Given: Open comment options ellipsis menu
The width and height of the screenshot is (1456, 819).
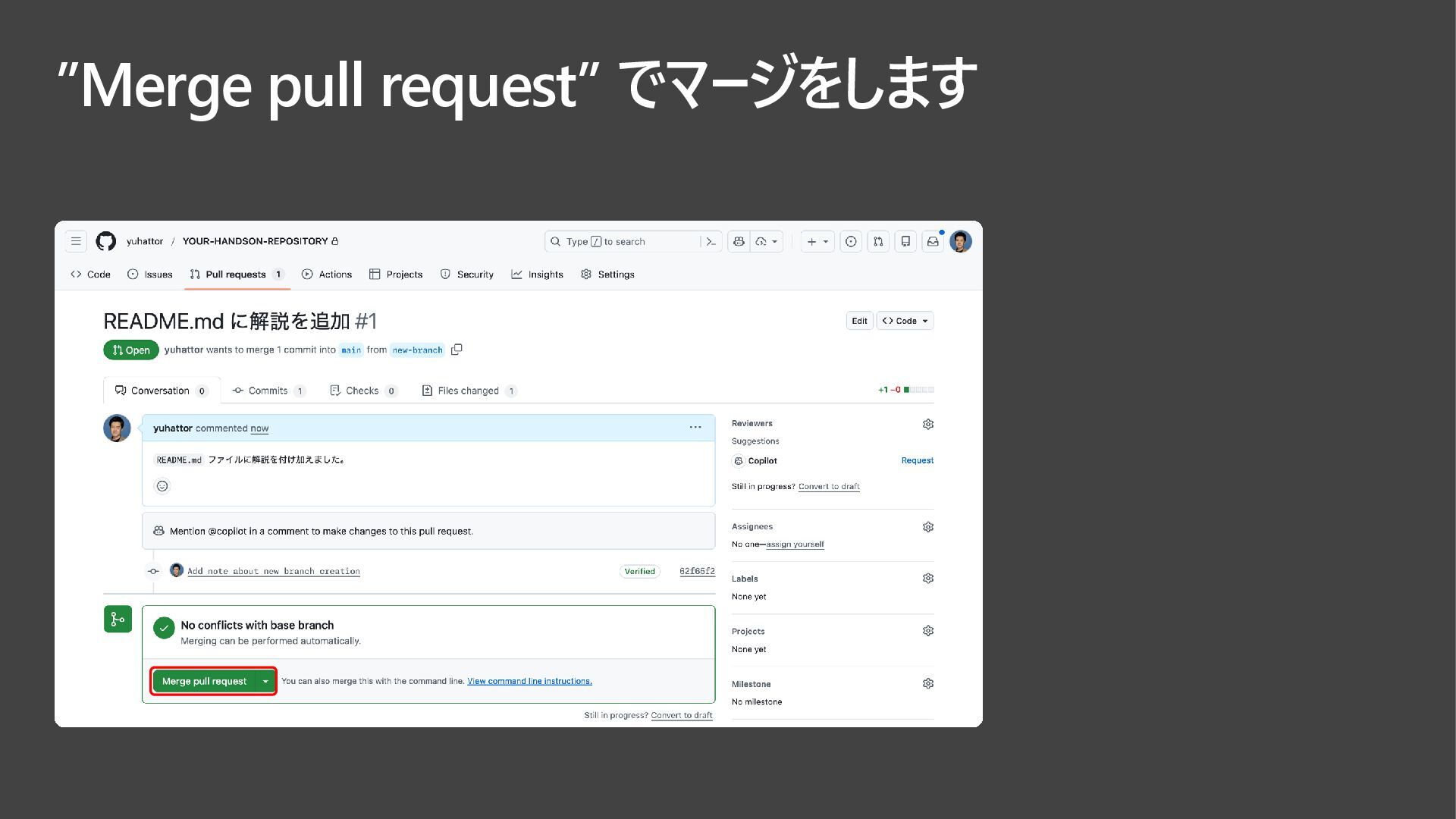Looking at the screenshot, I should pyautogui.click(x=695, y=428).
